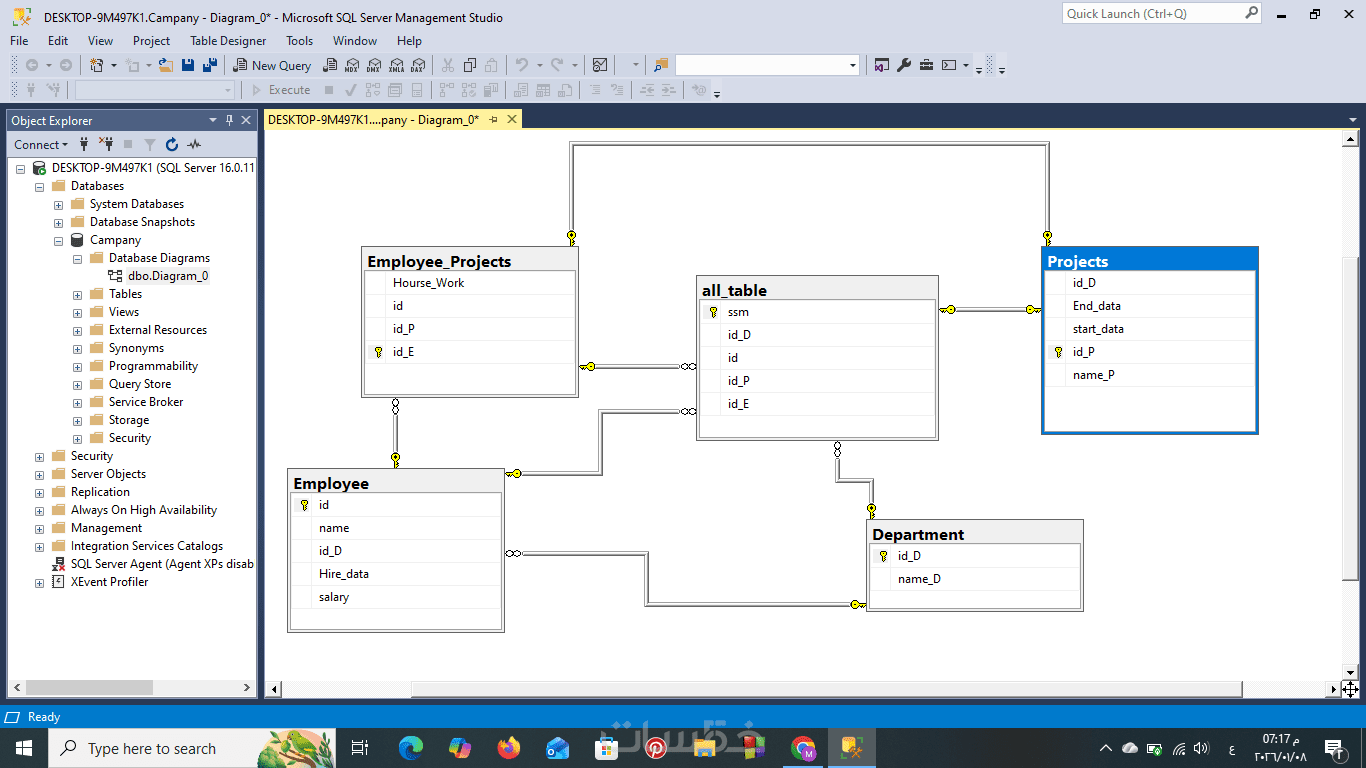The width and height of the screenshot is (1366, 768).
Task: Click the New Query button
Action: 272,65
